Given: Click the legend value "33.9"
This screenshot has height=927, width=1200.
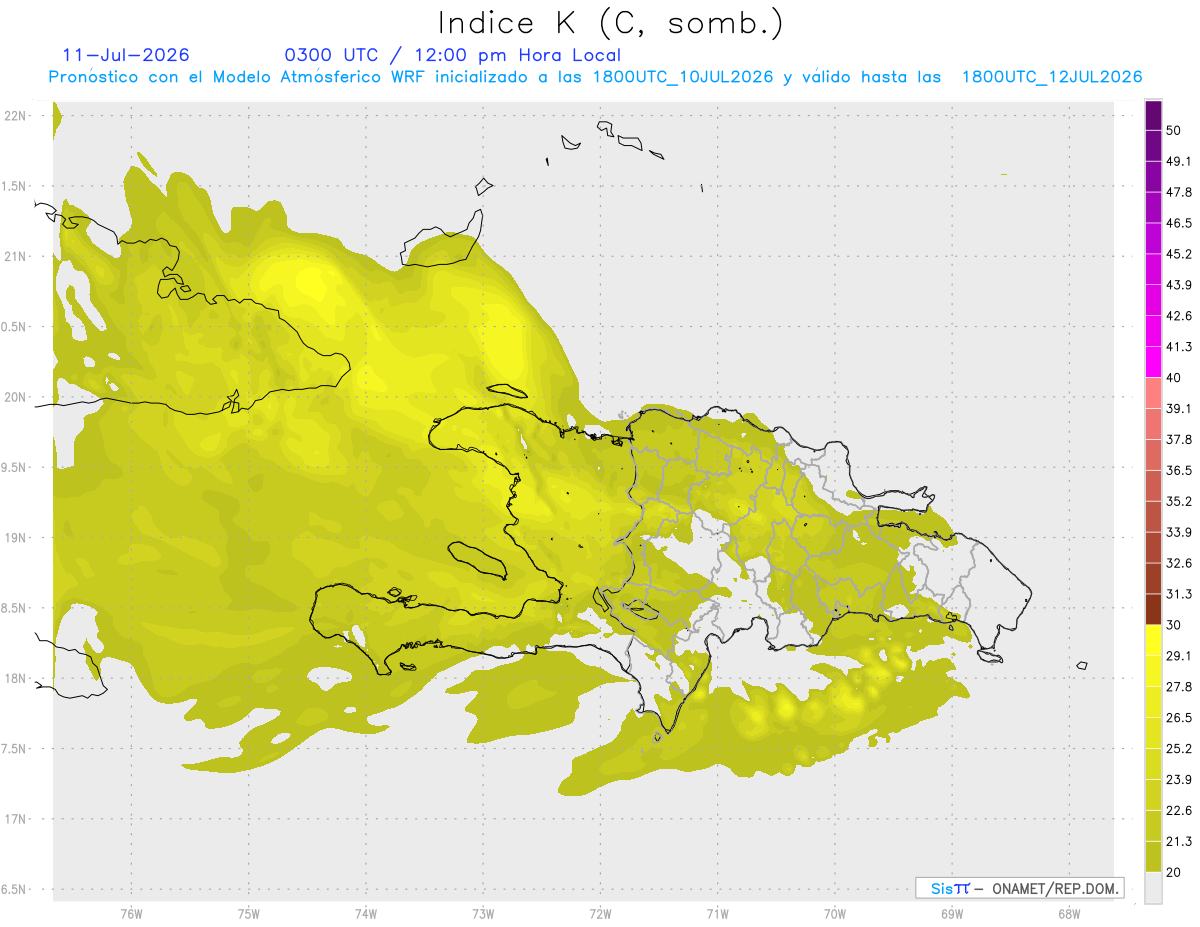Looking at the screenshot, I should tap(1179, 532).
